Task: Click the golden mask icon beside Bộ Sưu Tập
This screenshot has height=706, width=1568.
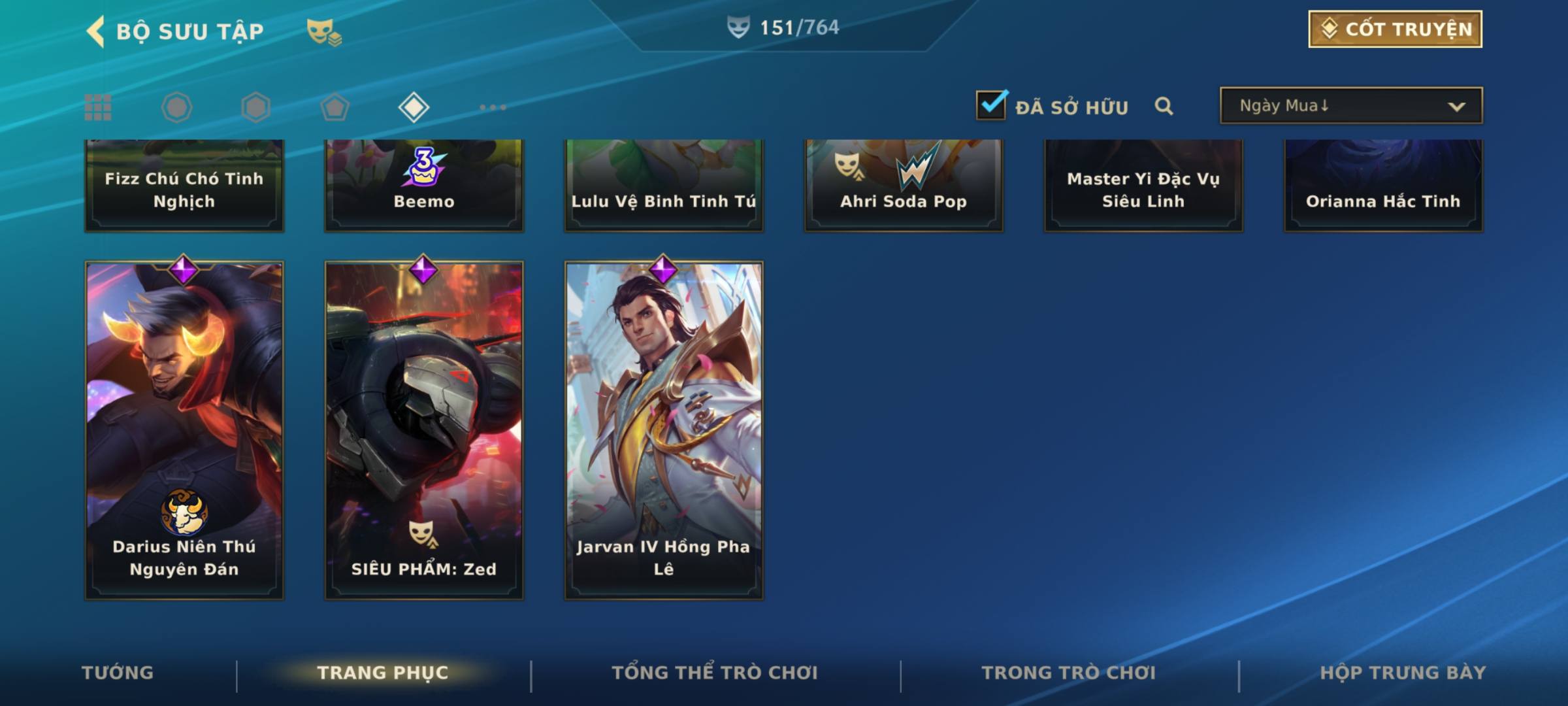Action: click(x=324, y=31)
